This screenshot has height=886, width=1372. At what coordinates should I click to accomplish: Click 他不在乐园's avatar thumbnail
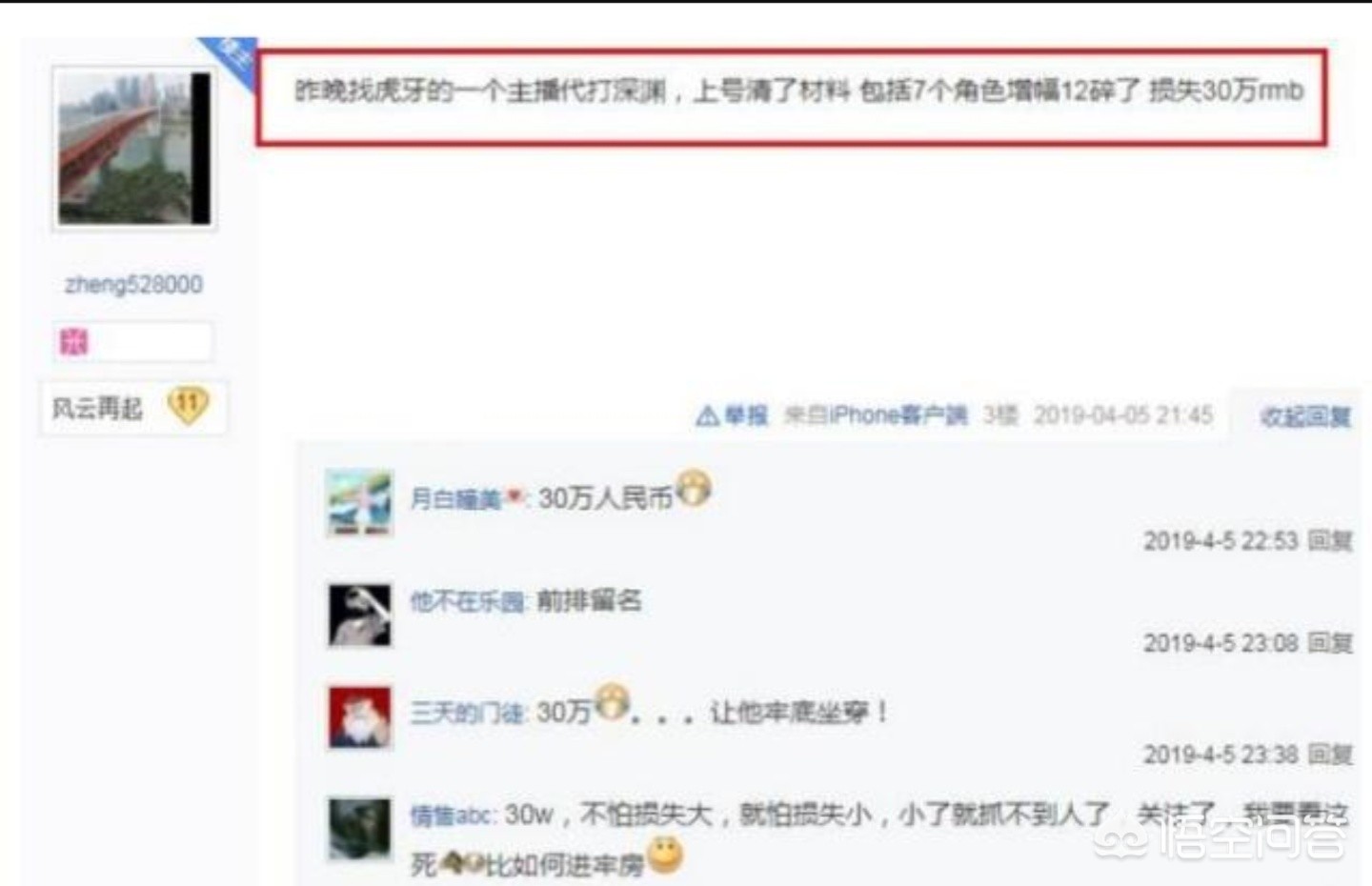coord(359,615)
